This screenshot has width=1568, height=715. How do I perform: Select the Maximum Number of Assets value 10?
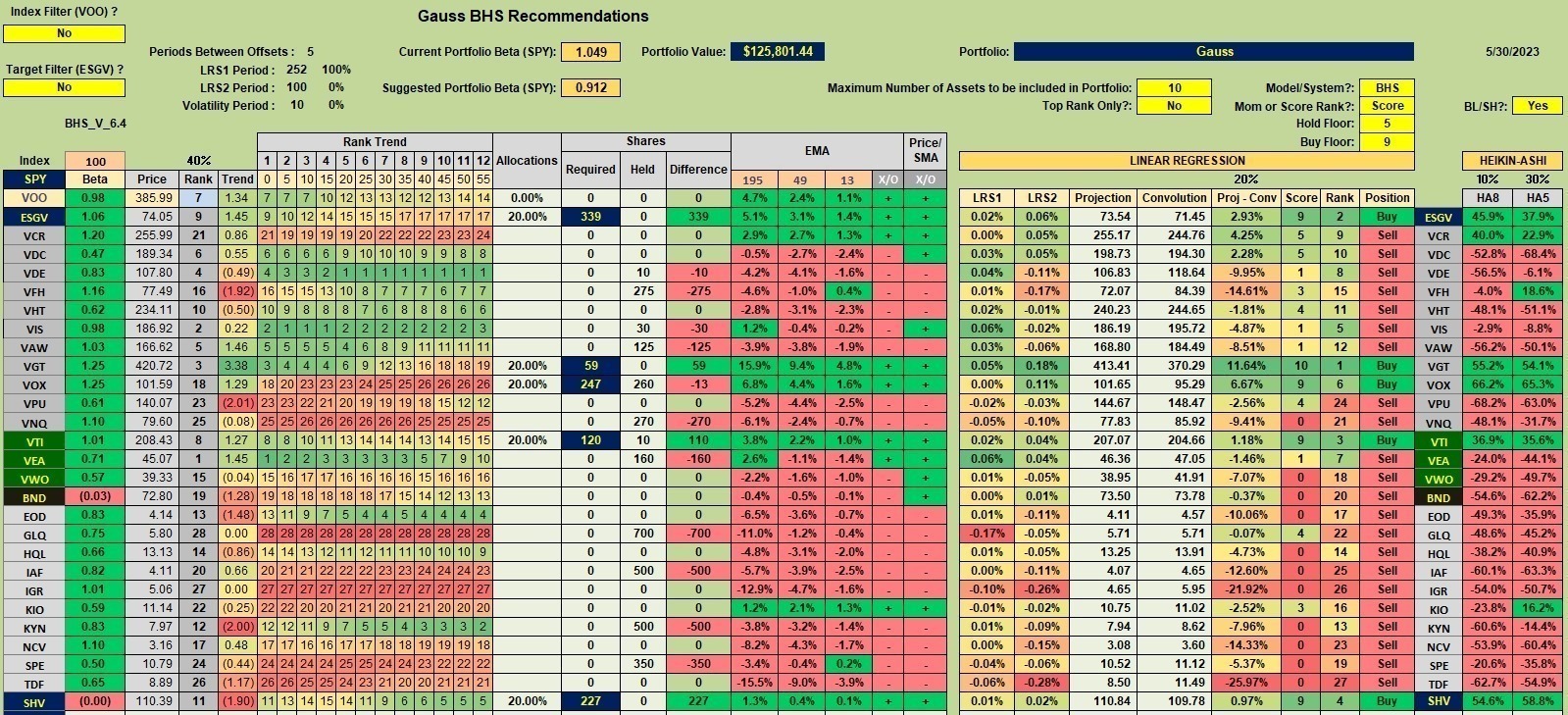[1174, 87]
